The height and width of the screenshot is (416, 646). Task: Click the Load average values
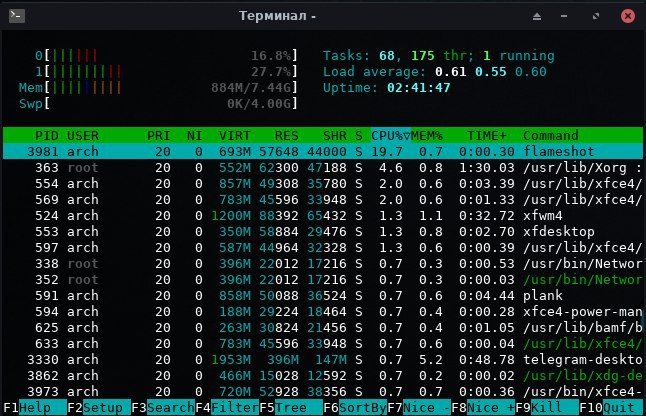point(491,72)
